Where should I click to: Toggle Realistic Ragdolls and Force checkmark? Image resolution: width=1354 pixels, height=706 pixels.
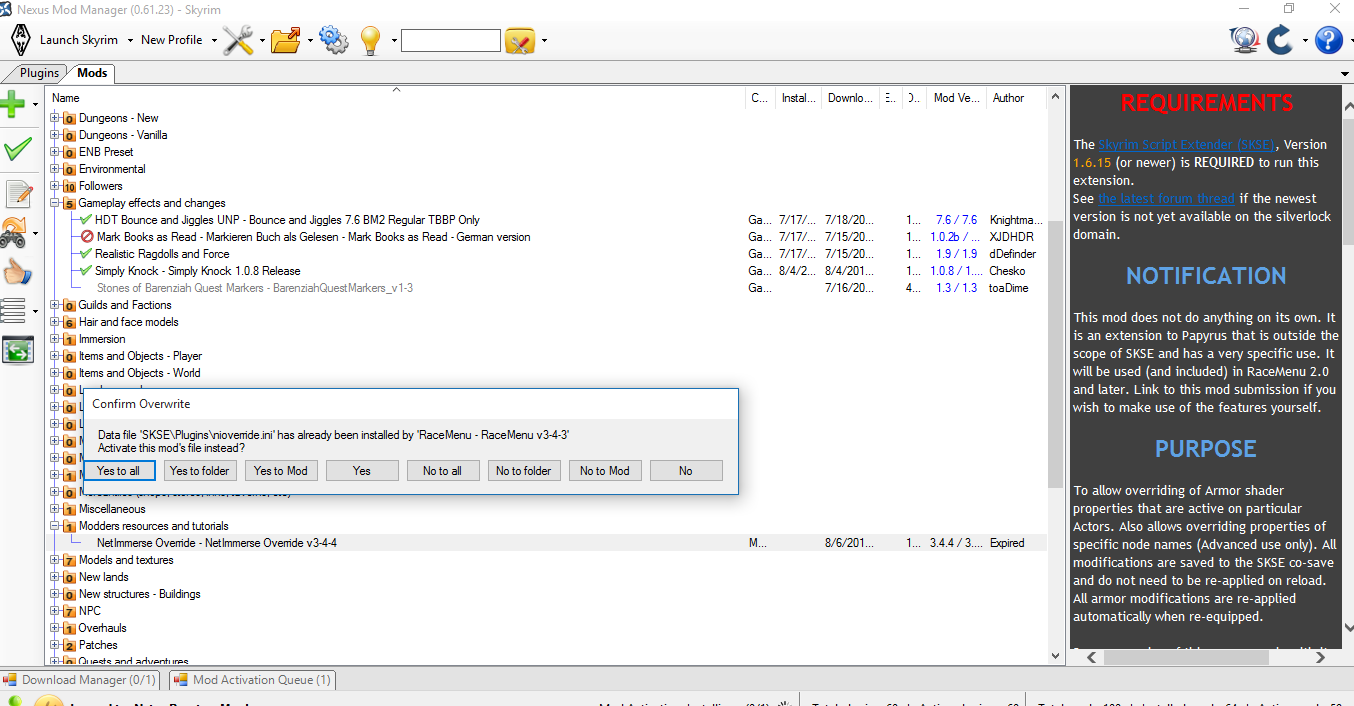(x=87, y=254)
